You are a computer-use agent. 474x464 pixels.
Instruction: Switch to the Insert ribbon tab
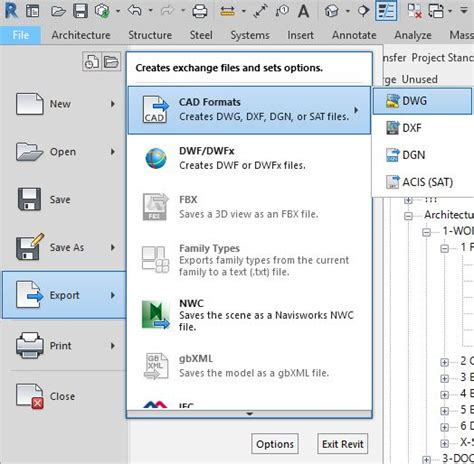pyautogui.click(x=300, y=35)
